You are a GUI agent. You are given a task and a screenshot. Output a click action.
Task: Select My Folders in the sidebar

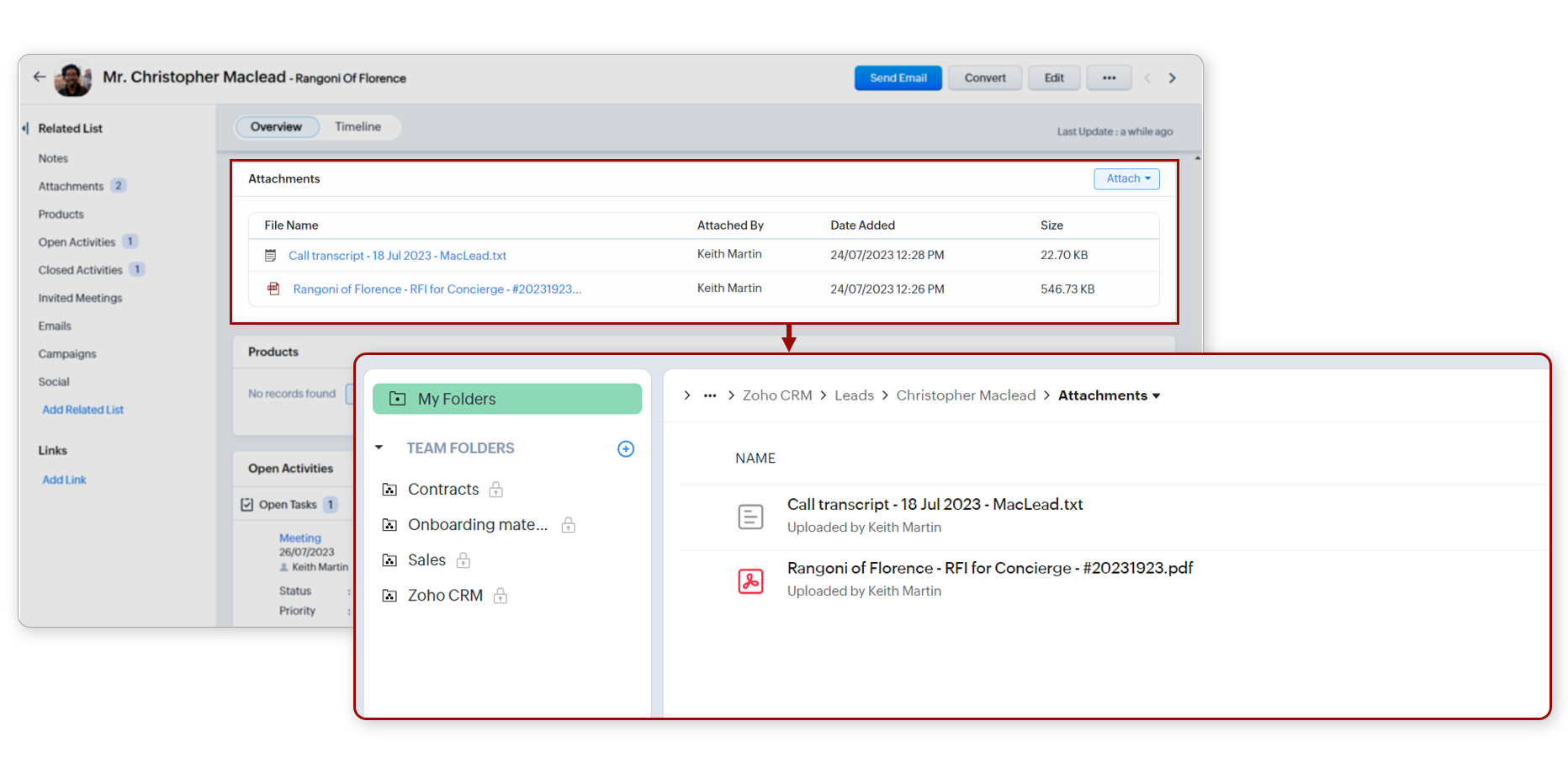(x=506, y=399)
